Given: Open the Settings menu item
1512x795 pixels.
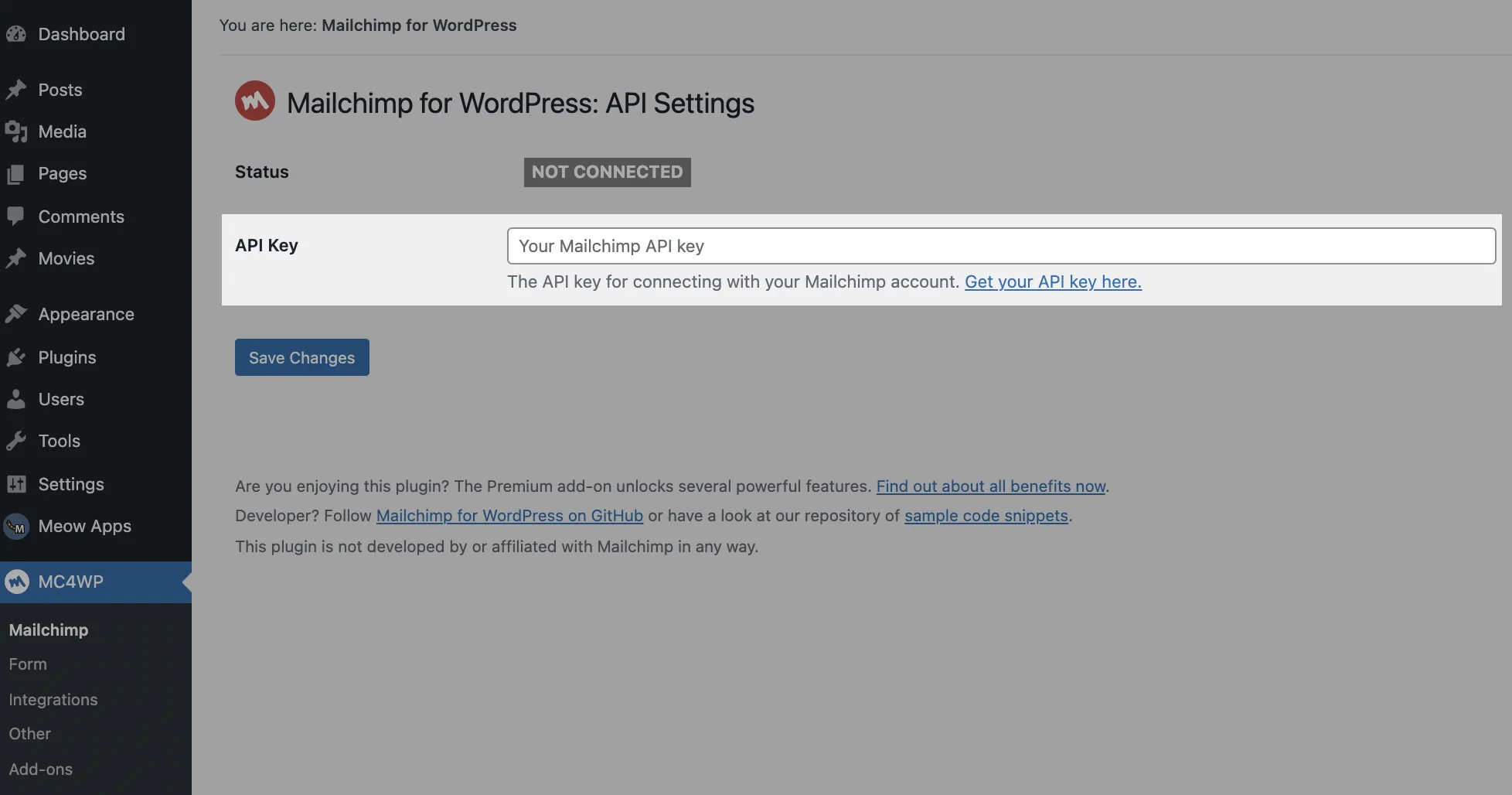Looking at the screenshot, I should coord(71,484).
